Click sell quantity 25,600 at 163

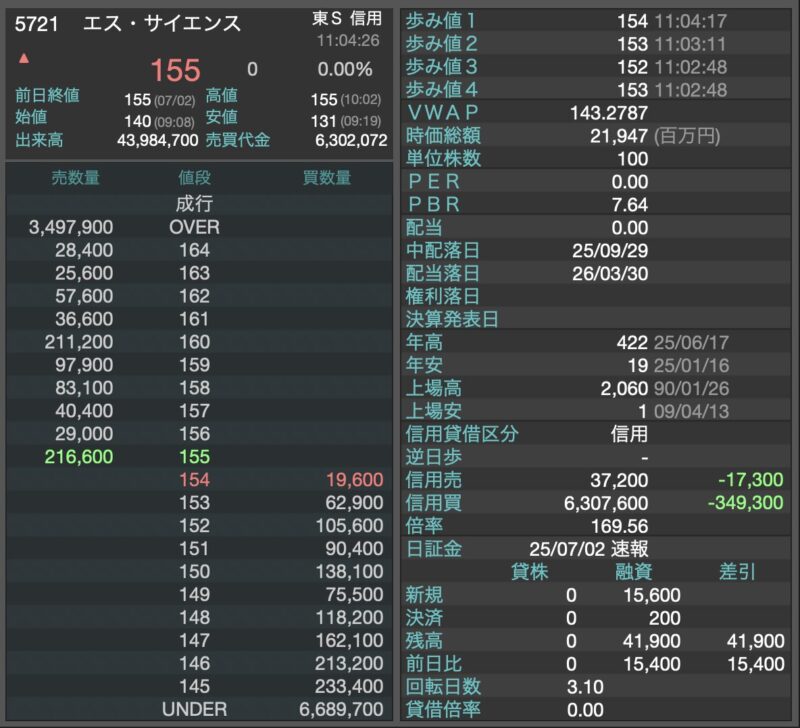tap(84, 273)
